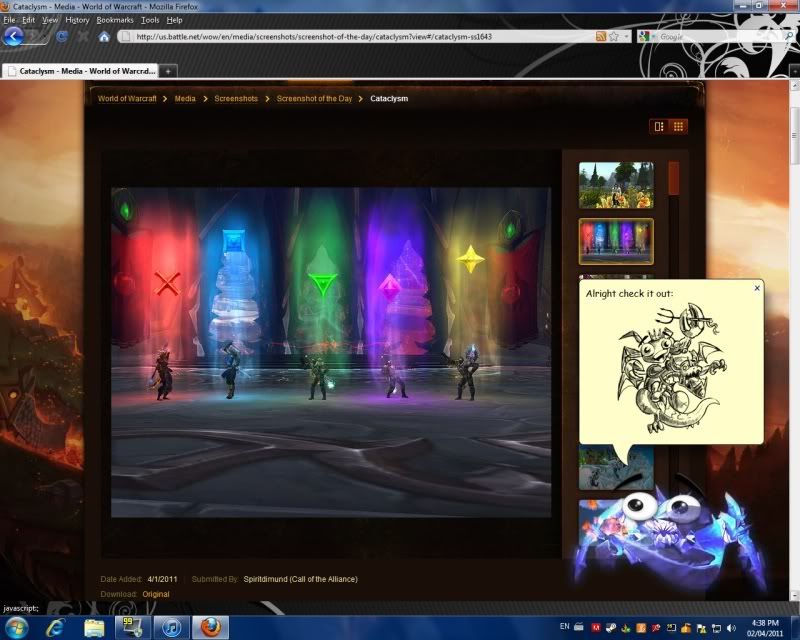Open the Windows Start orb
The image size is (800, 640).
17,627
